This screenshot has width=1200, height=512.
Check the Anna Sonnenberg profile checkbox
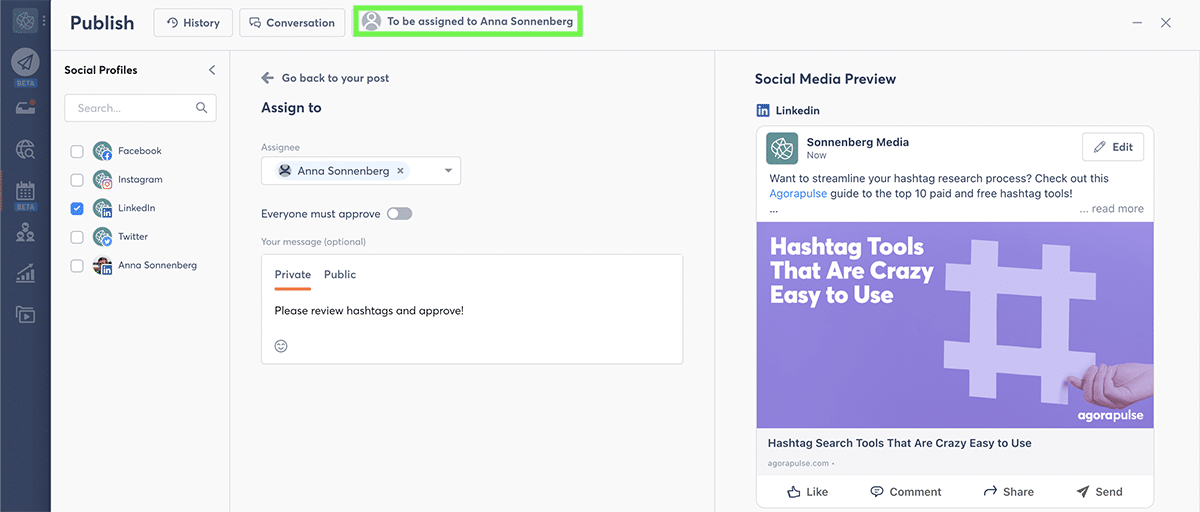[x=77, y=265]
